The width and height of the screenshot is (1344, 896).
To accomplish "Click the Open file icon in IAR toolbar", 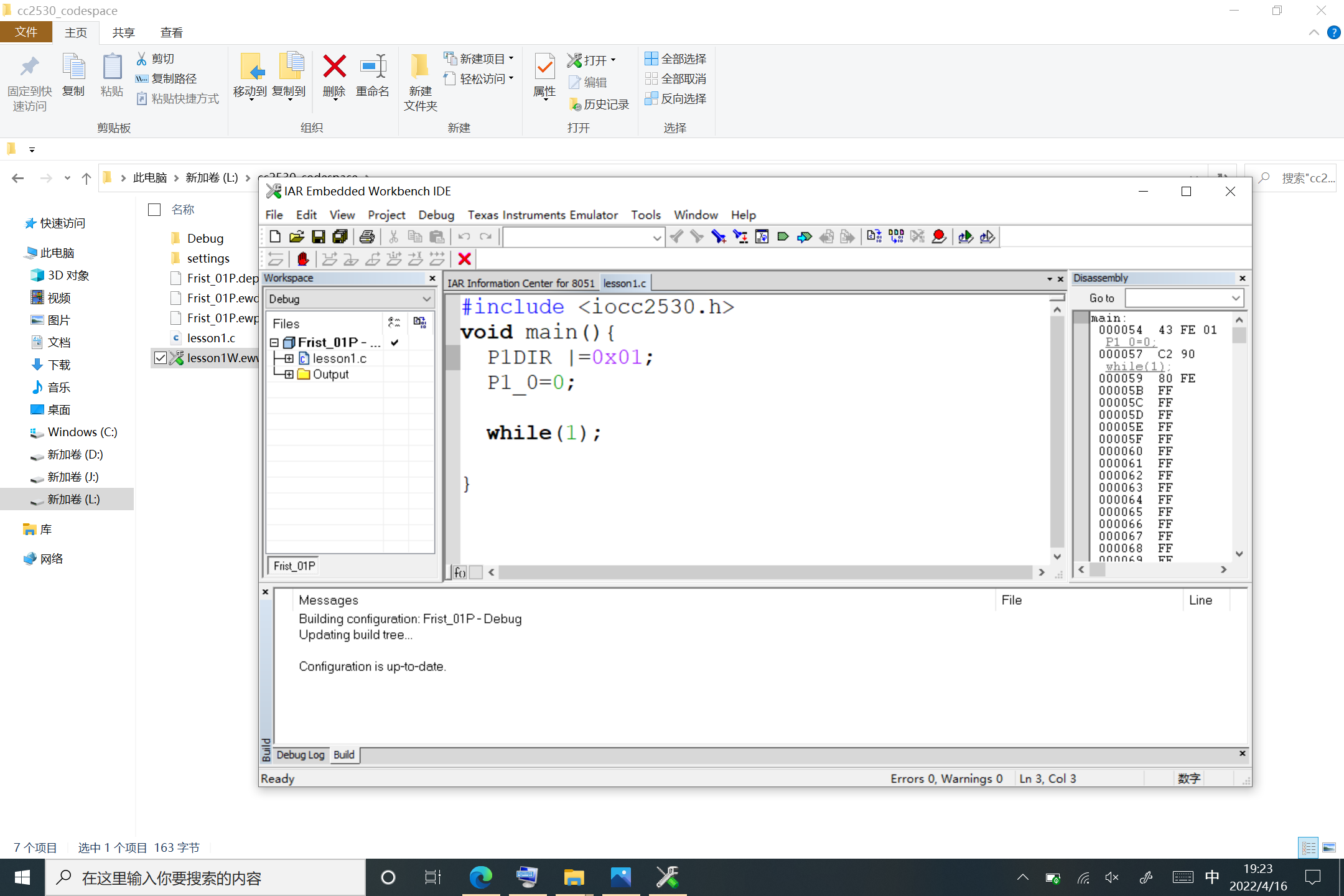I will [x=297, y=236].
